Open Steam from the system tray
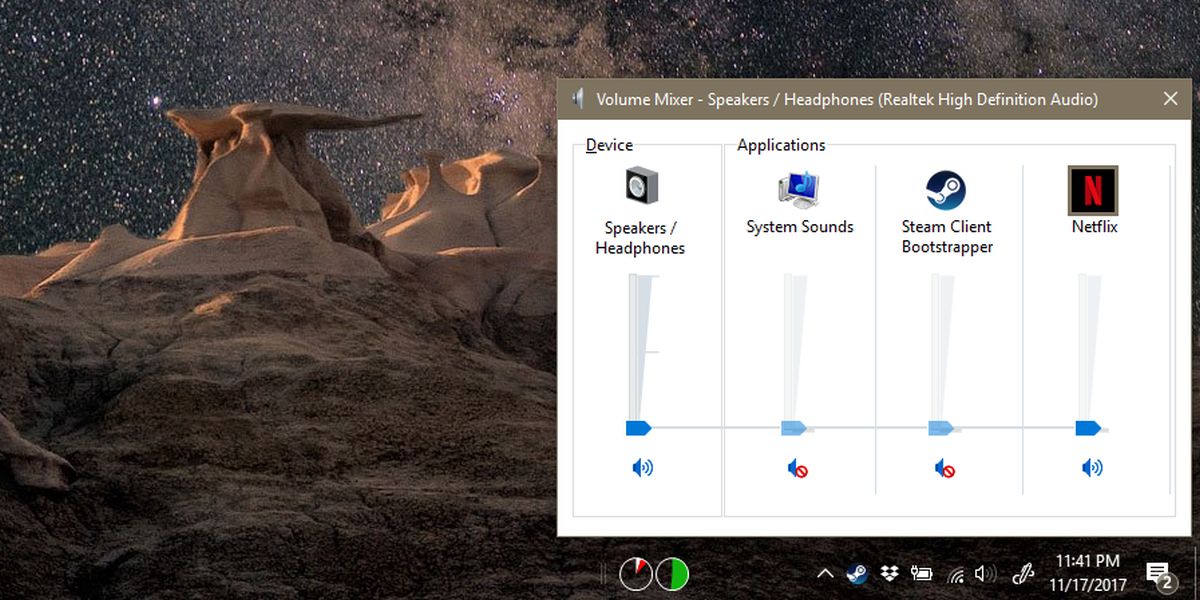The width and height of the screenshot is (1200, 600). tap(857, 574)
